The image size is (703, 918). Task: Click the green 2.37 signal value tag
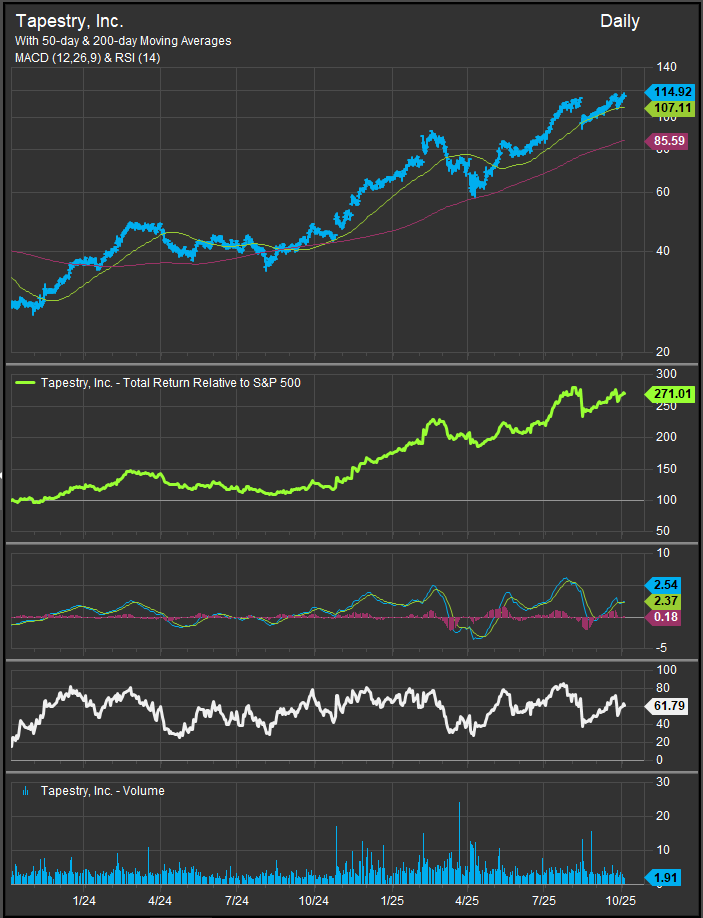[x=664, y=600]
